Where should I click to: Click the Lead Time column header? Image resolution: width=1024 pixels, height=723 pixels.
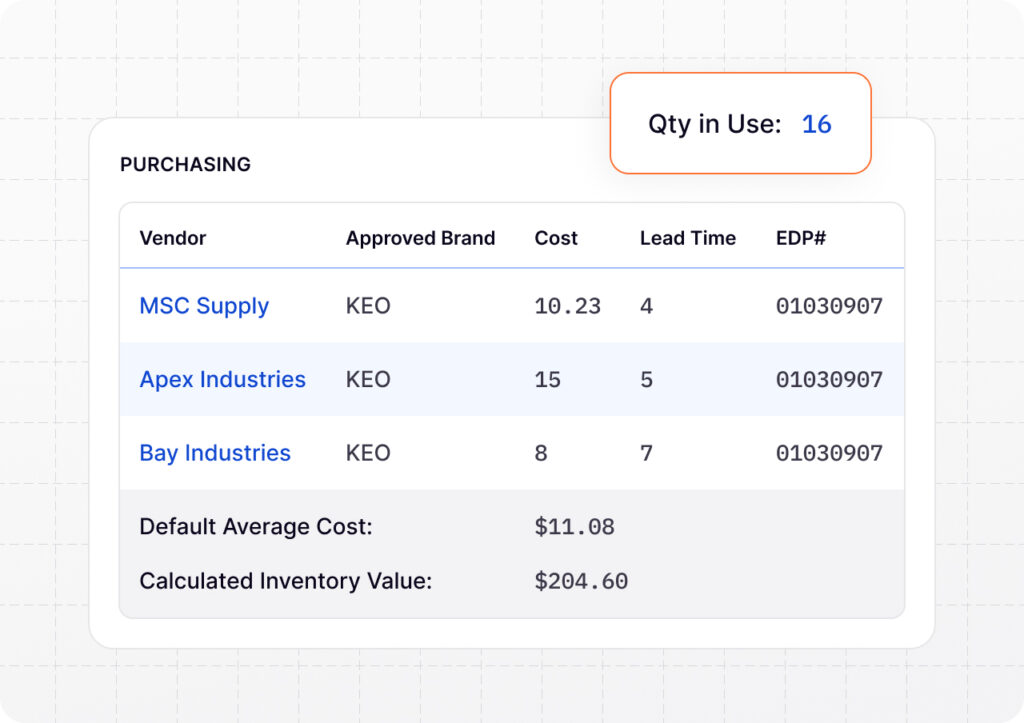[687, 238]
